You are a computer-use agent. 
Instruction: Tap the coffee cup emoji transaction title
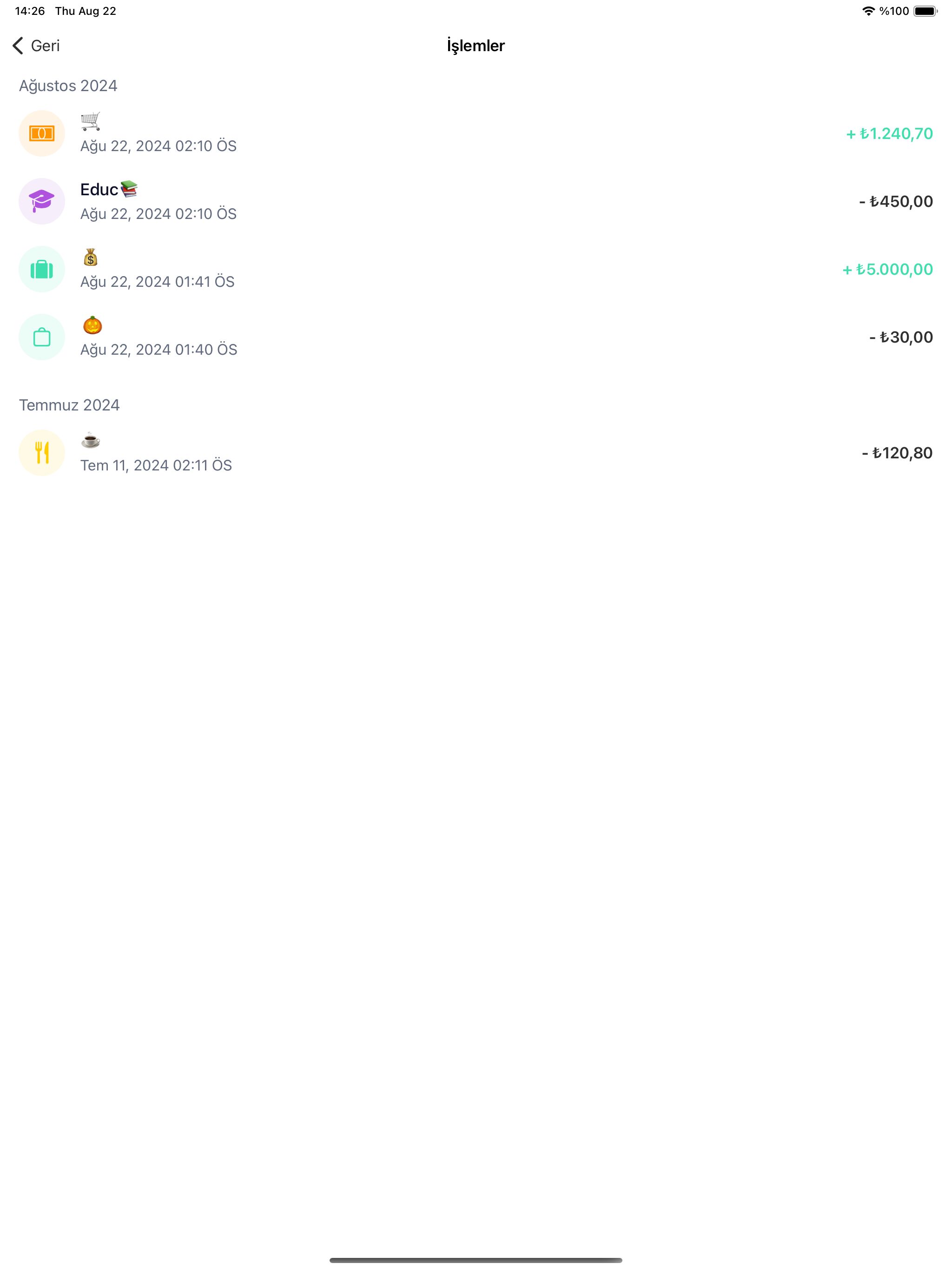91,441
